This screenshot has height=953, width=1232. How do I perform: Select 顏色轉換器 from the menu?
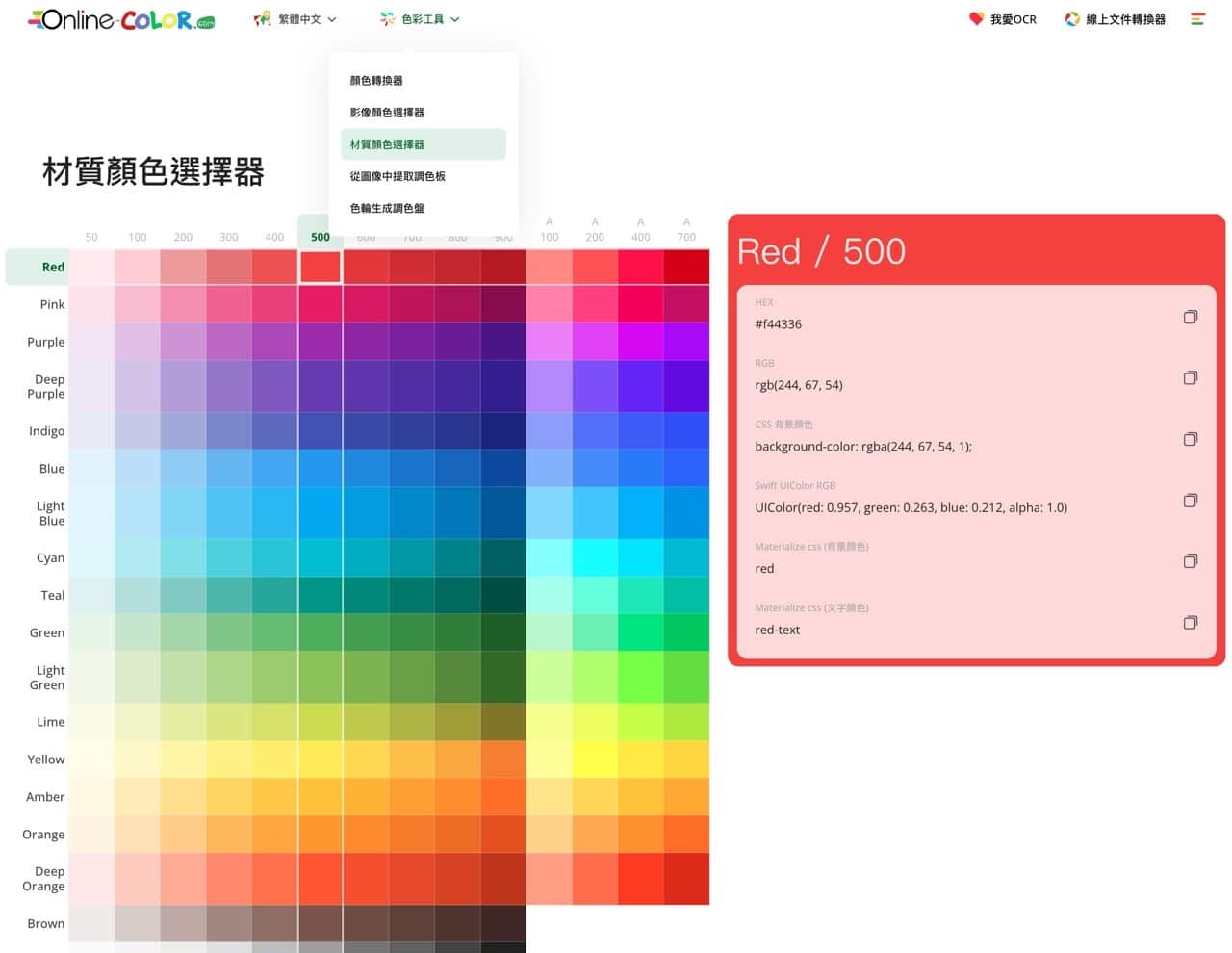[x=376, y=81]
